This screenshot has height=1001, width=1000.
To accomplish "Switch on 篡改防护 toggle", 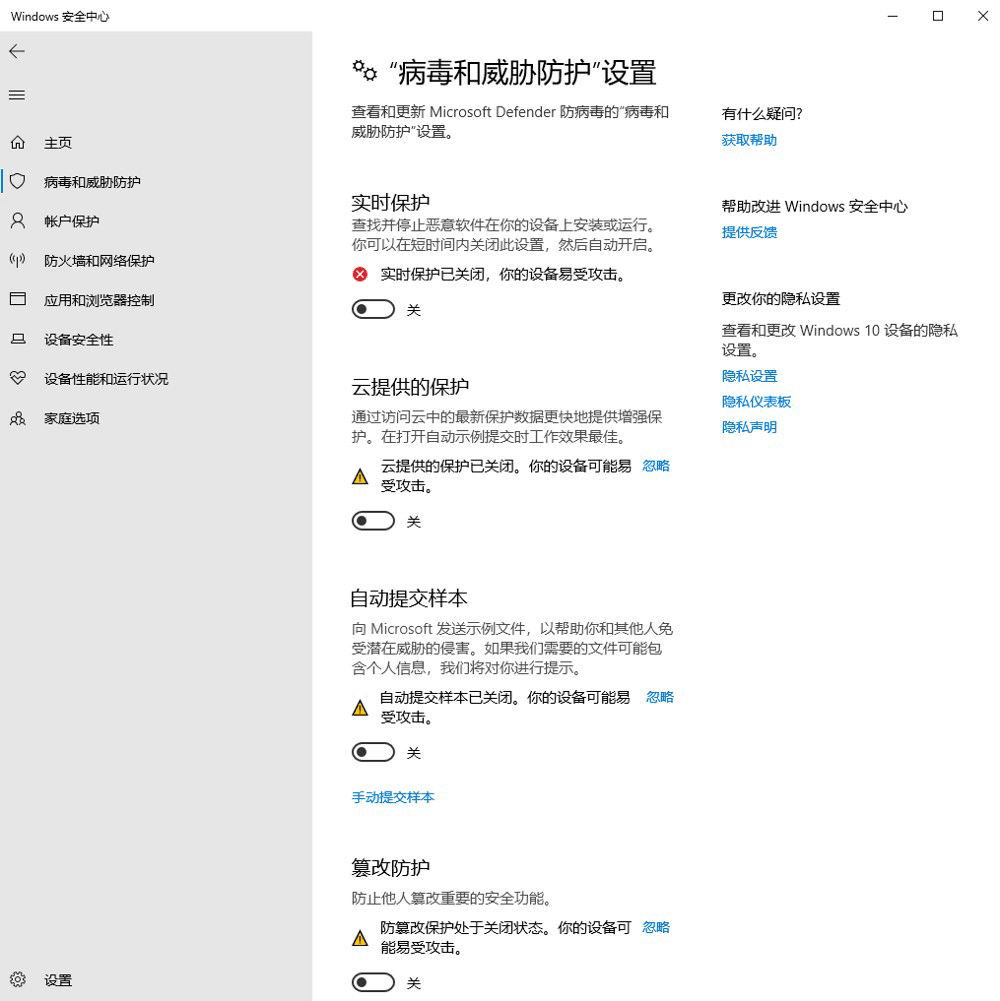I will (374, 982).
